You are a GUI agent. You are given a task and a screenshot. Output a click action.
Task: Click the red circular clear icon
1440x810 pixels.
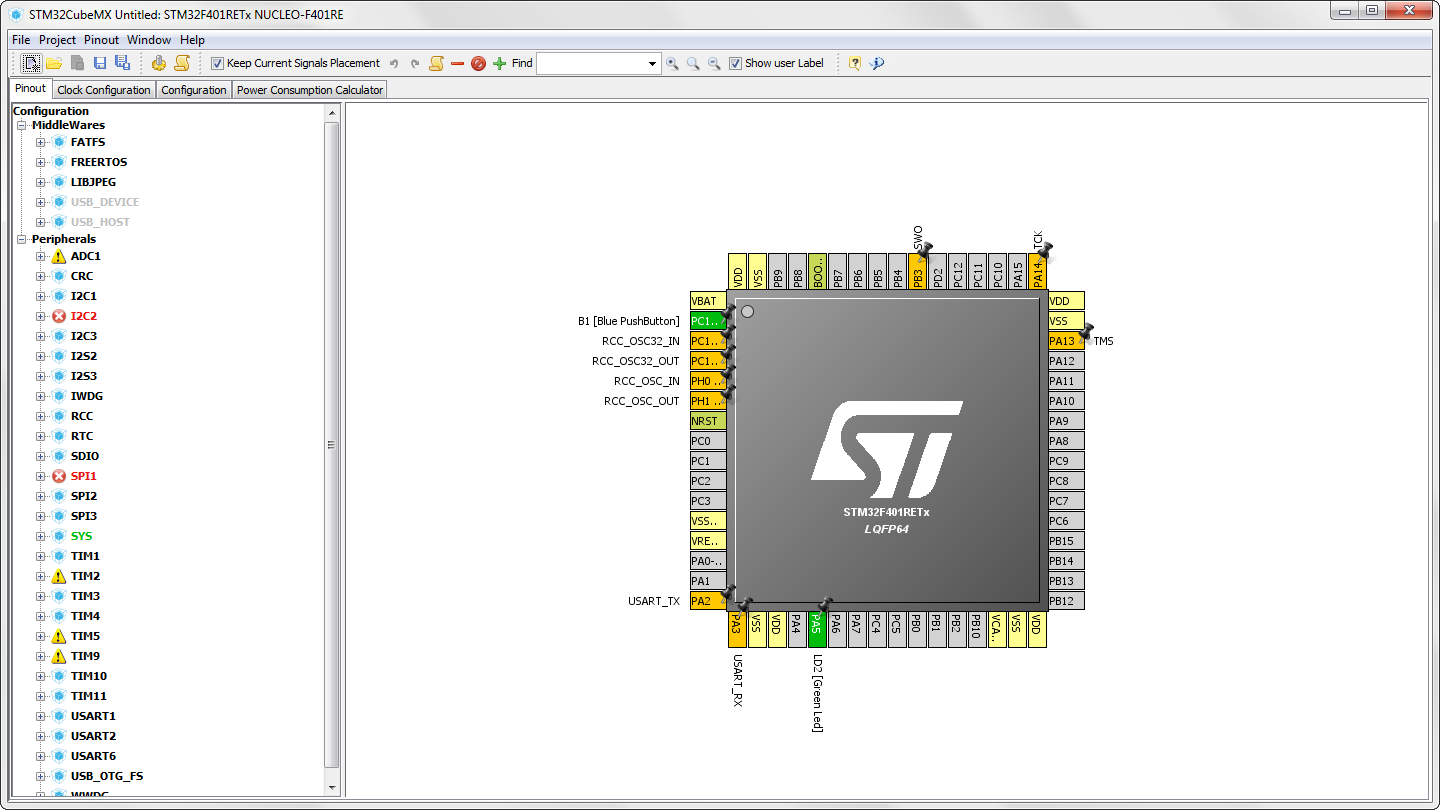(x=478, y=63)
